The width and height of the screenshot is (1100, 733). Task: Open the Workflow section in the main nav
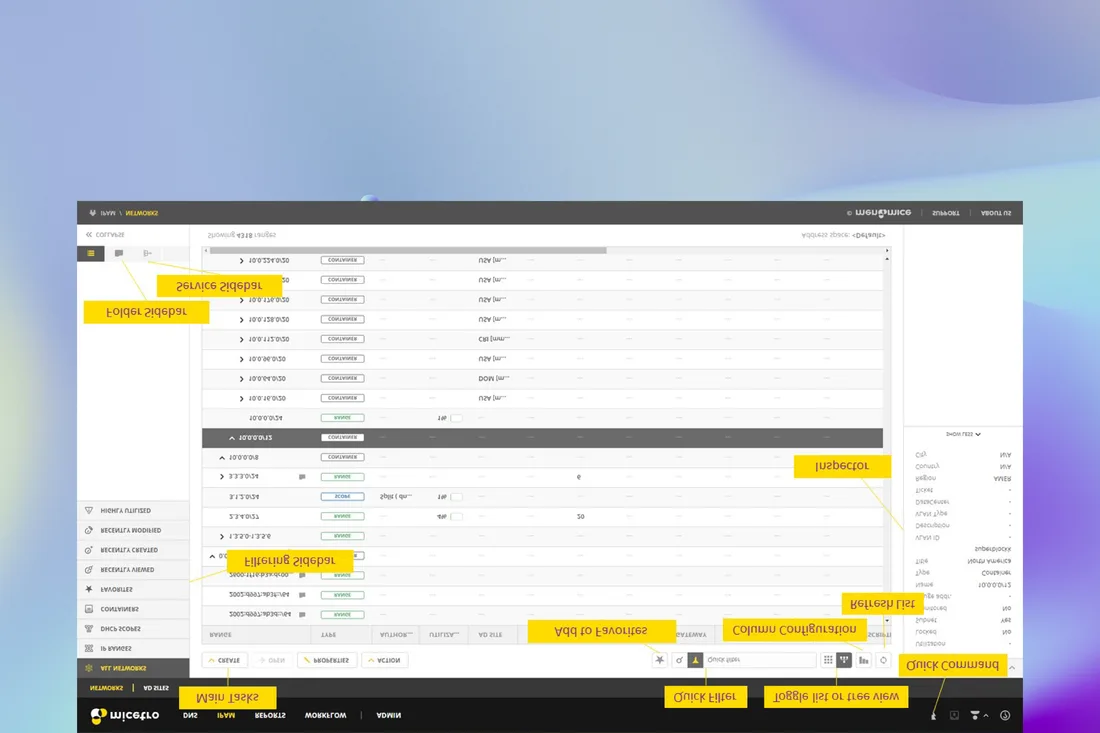(326, 715)
